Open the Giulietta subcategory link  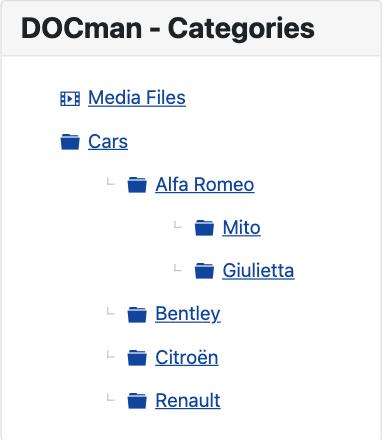coord(258,270)
